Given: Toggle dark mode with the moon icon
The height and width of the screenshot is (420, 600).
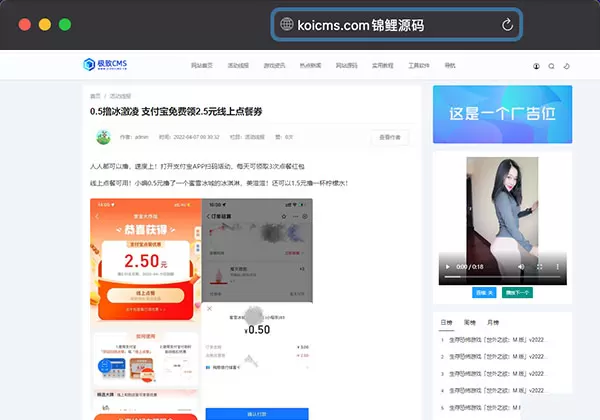Looking at the screenshot, I should coord(567,66).
